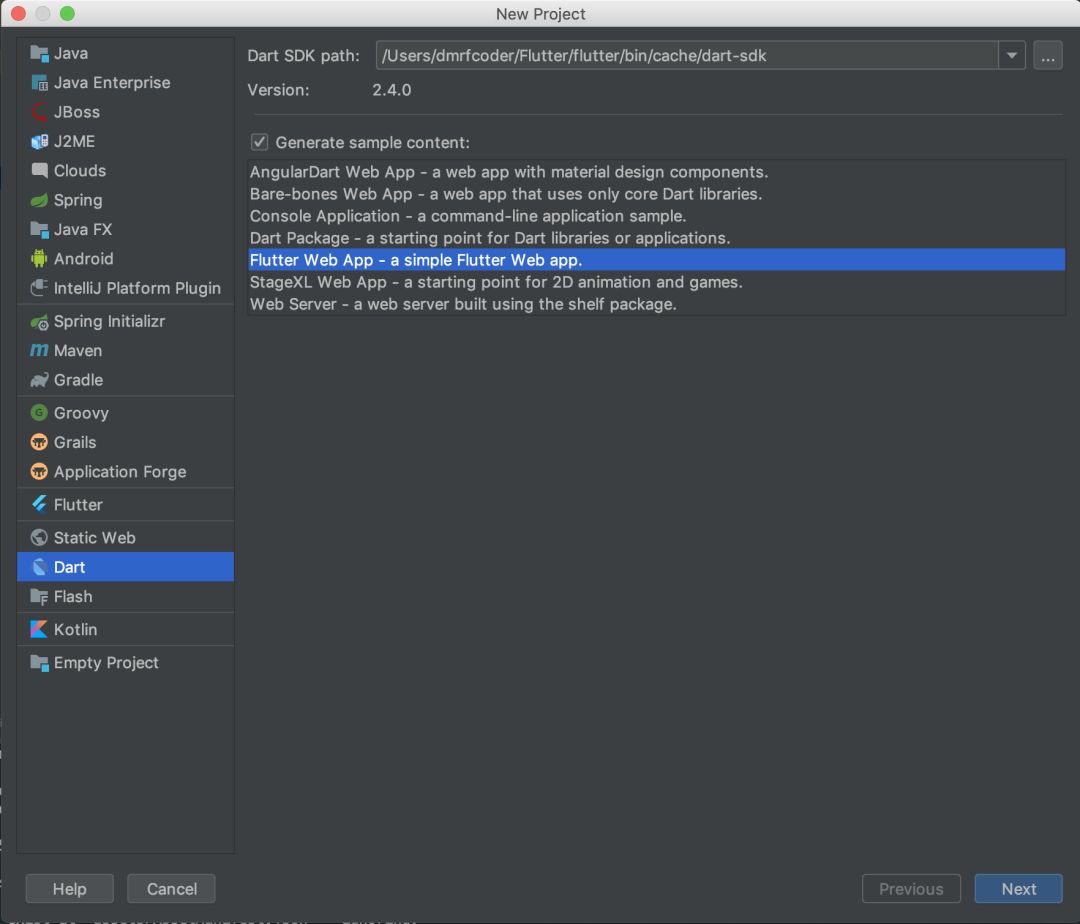Screen dimensions: 1080x924
Task: Pick Dart Package template
Action: [656, 238]
